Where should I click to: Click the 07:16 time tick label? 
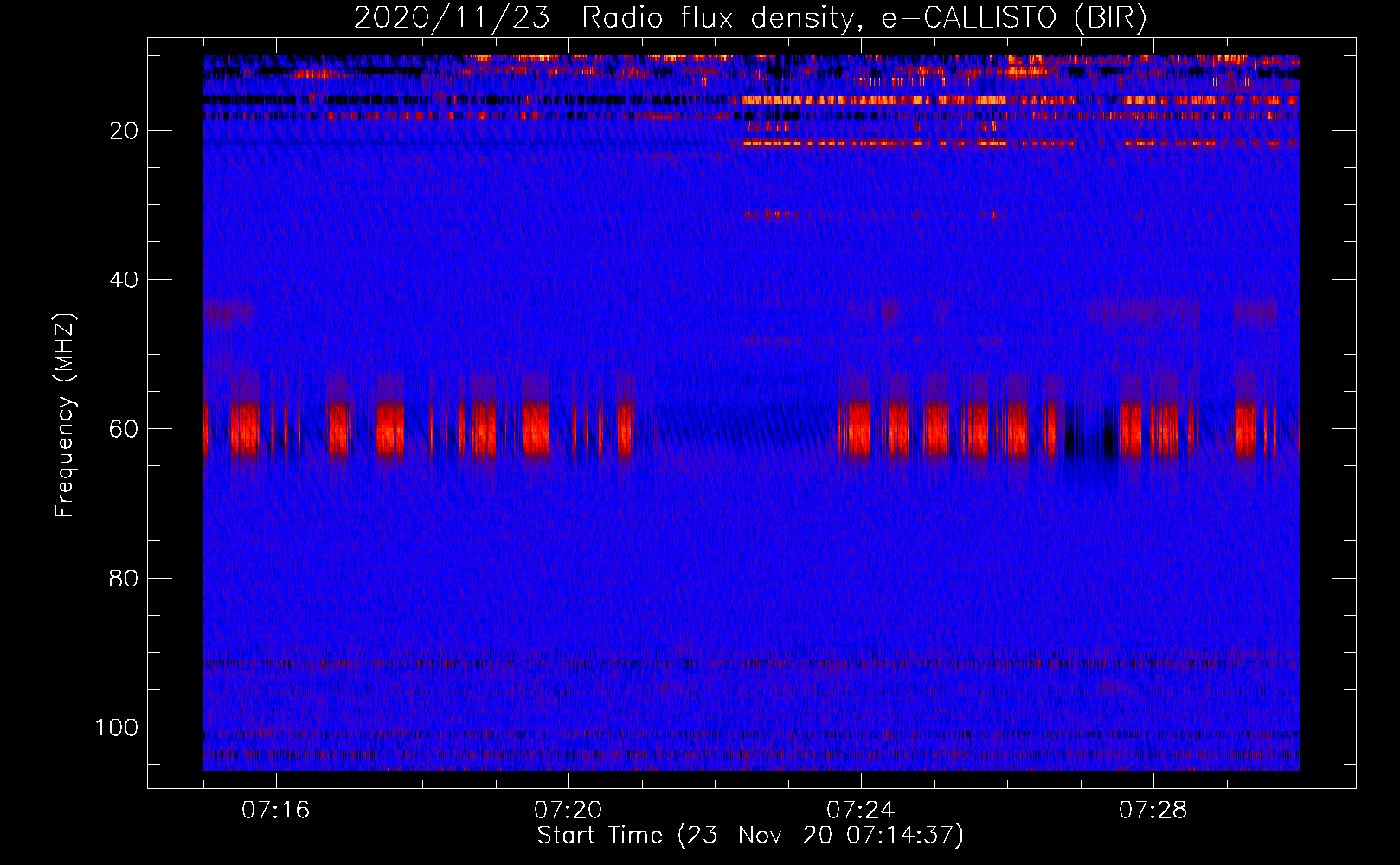point(276,811)
